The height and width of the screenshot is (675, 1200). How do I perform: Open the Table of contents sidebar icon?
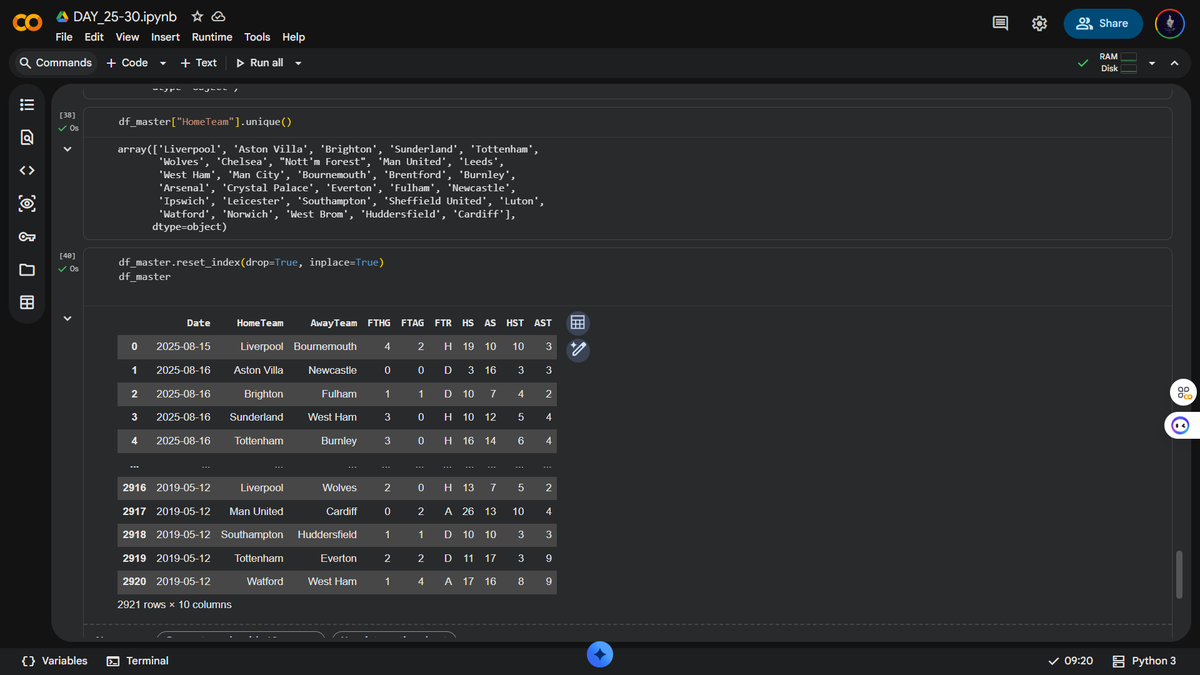point(27,104)
